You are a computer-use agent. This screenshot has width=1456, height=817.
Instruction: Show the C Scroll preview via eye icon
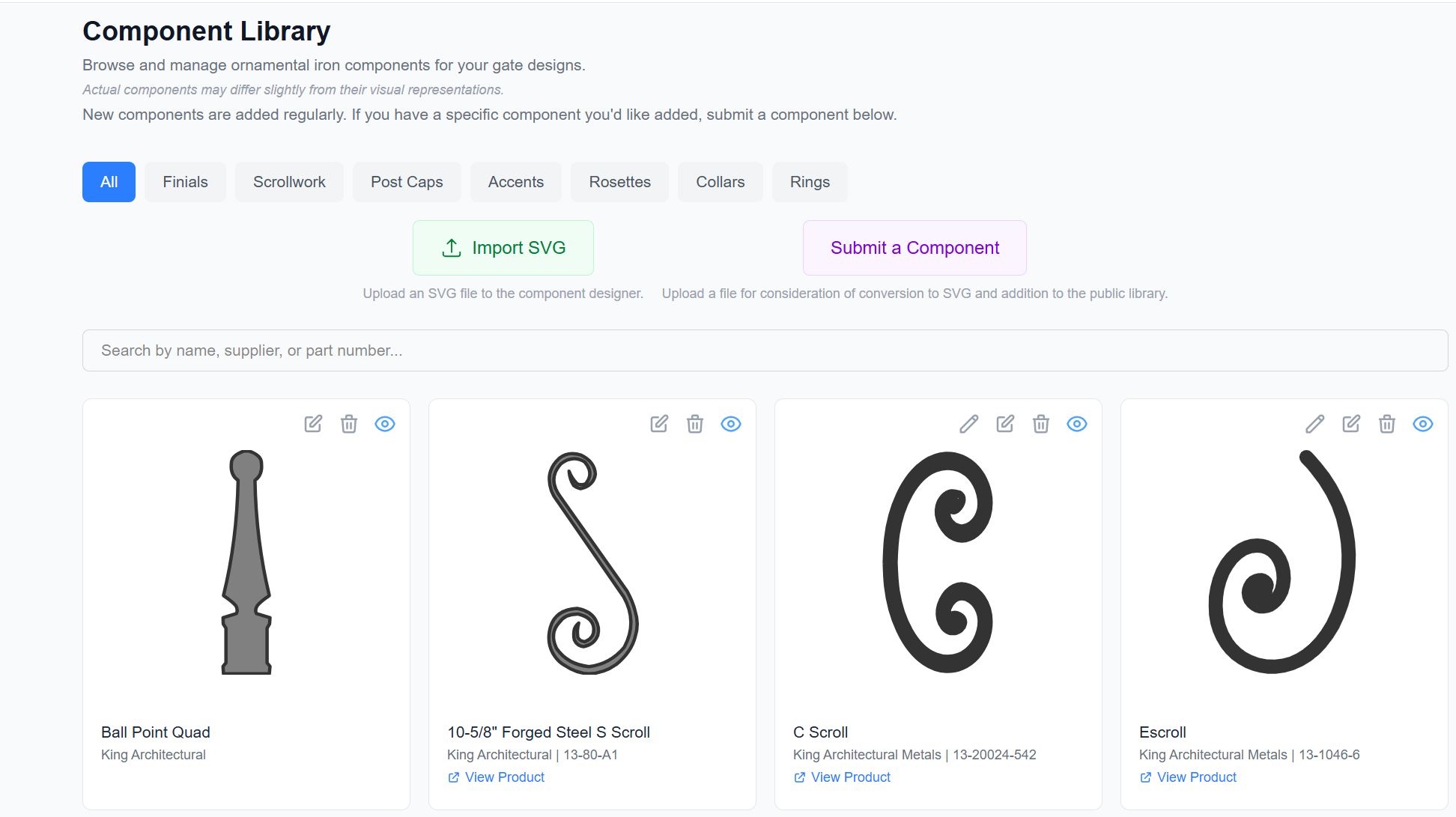click(x=1076, y=424)
